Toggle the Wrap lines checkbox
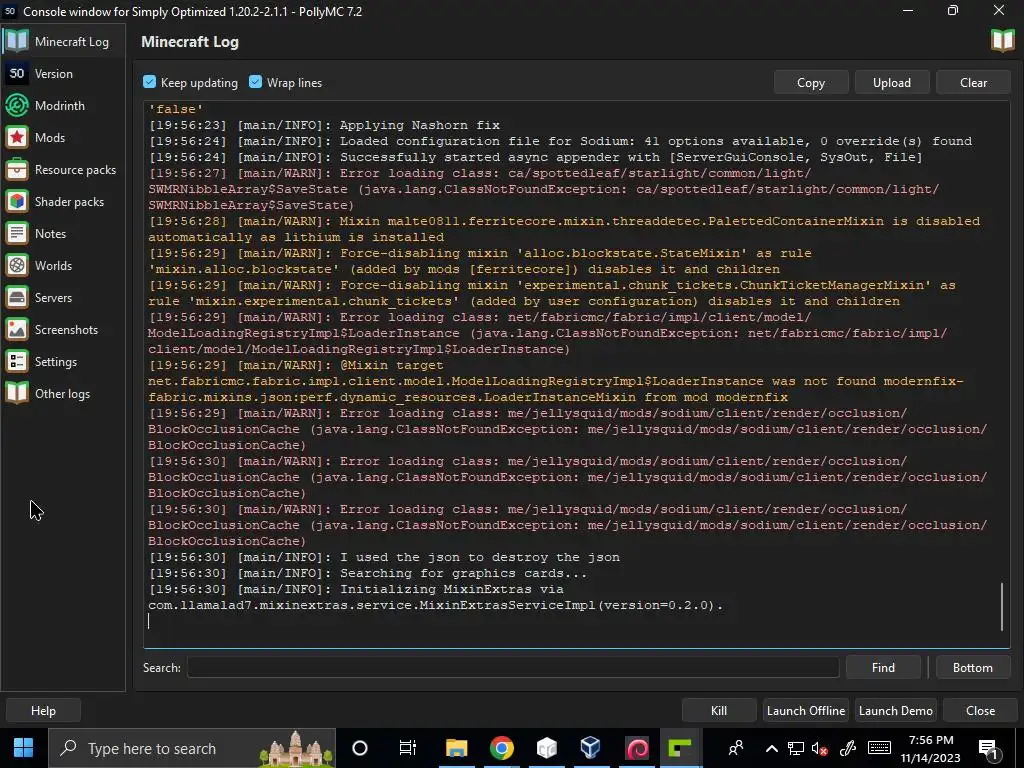The height and width of the screenshot is (768, 1024). [x=255, y=82]
